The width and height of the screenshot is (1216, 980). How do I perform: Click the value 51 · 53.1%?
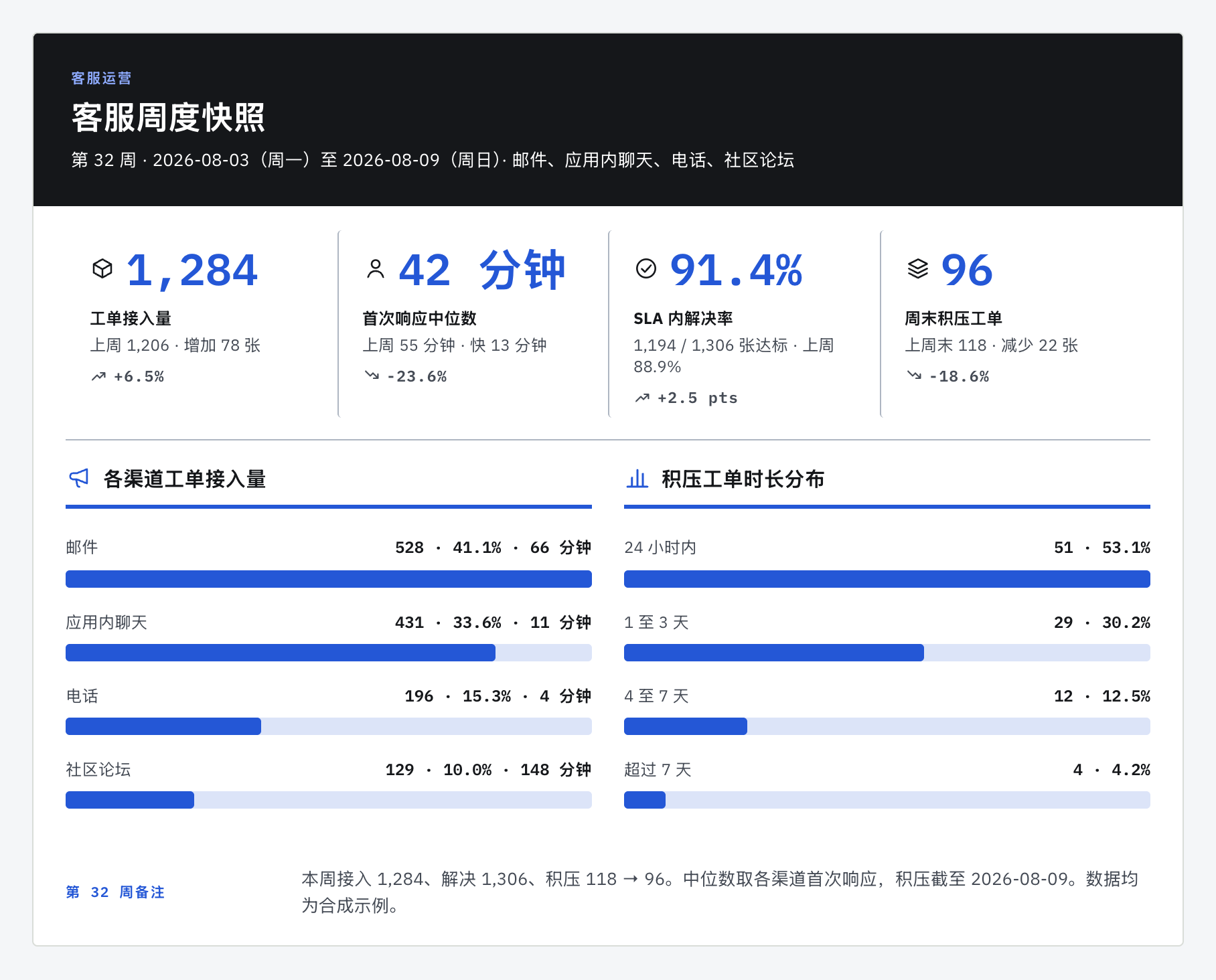1101,548
